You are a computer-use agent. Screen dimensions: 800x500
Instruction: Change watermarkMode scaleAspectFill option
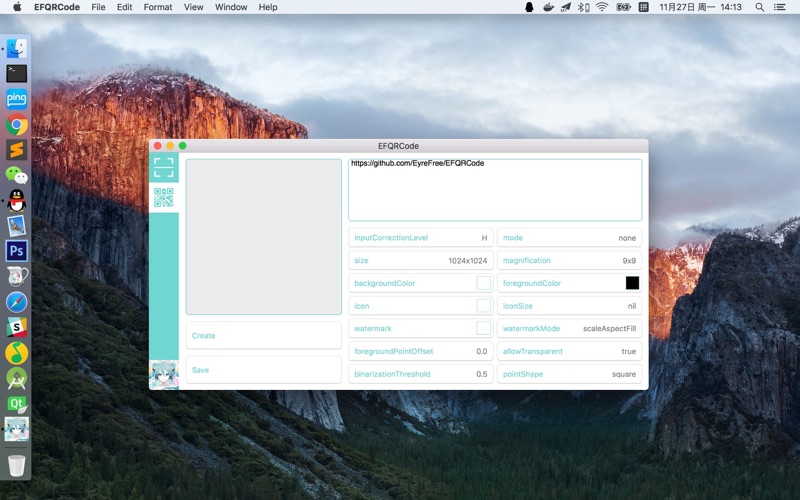[569, 328]
